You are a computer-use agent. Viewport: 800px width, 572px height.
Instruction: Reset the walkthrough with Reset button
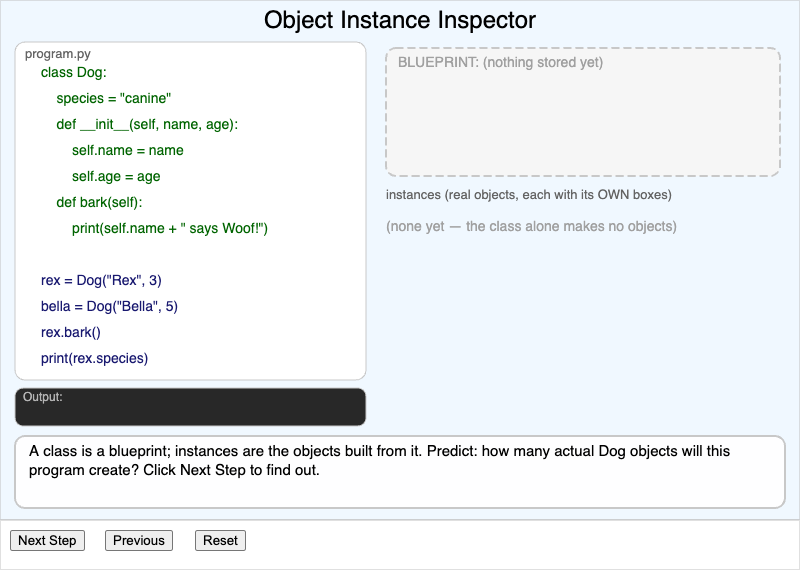click(220, 540)
